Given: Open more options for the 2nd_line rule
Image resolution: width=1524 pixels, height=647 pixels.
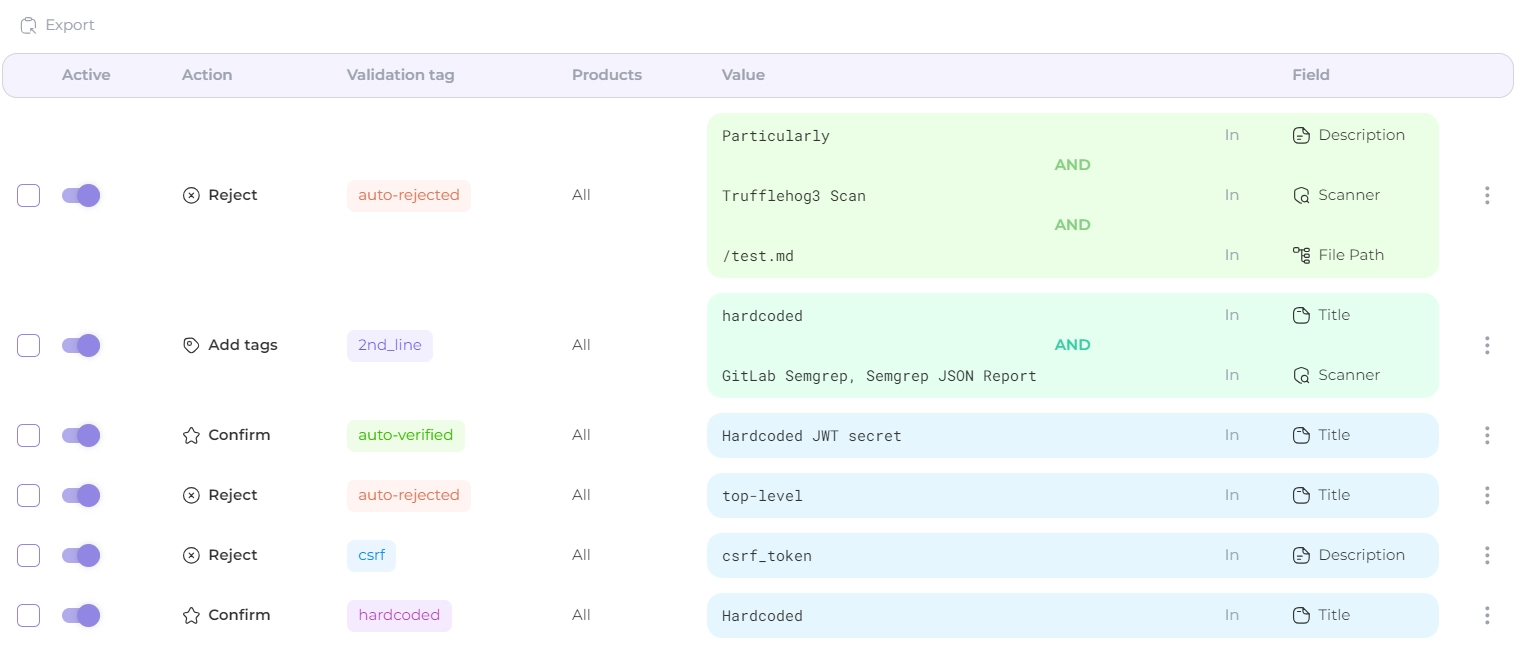Looking at the screenshot, I should click(x=1487, y=345).
